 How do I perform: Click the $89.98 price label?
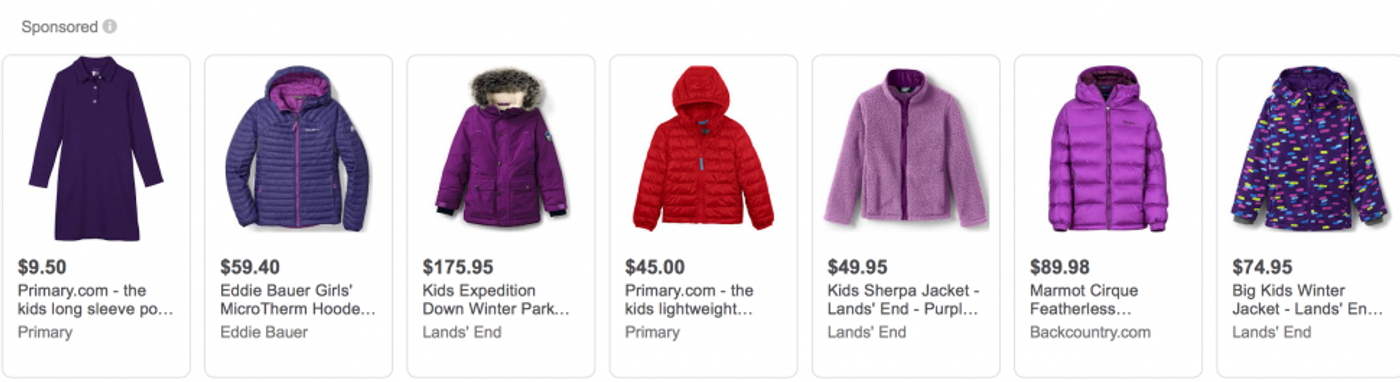[x=1059, y=267]
